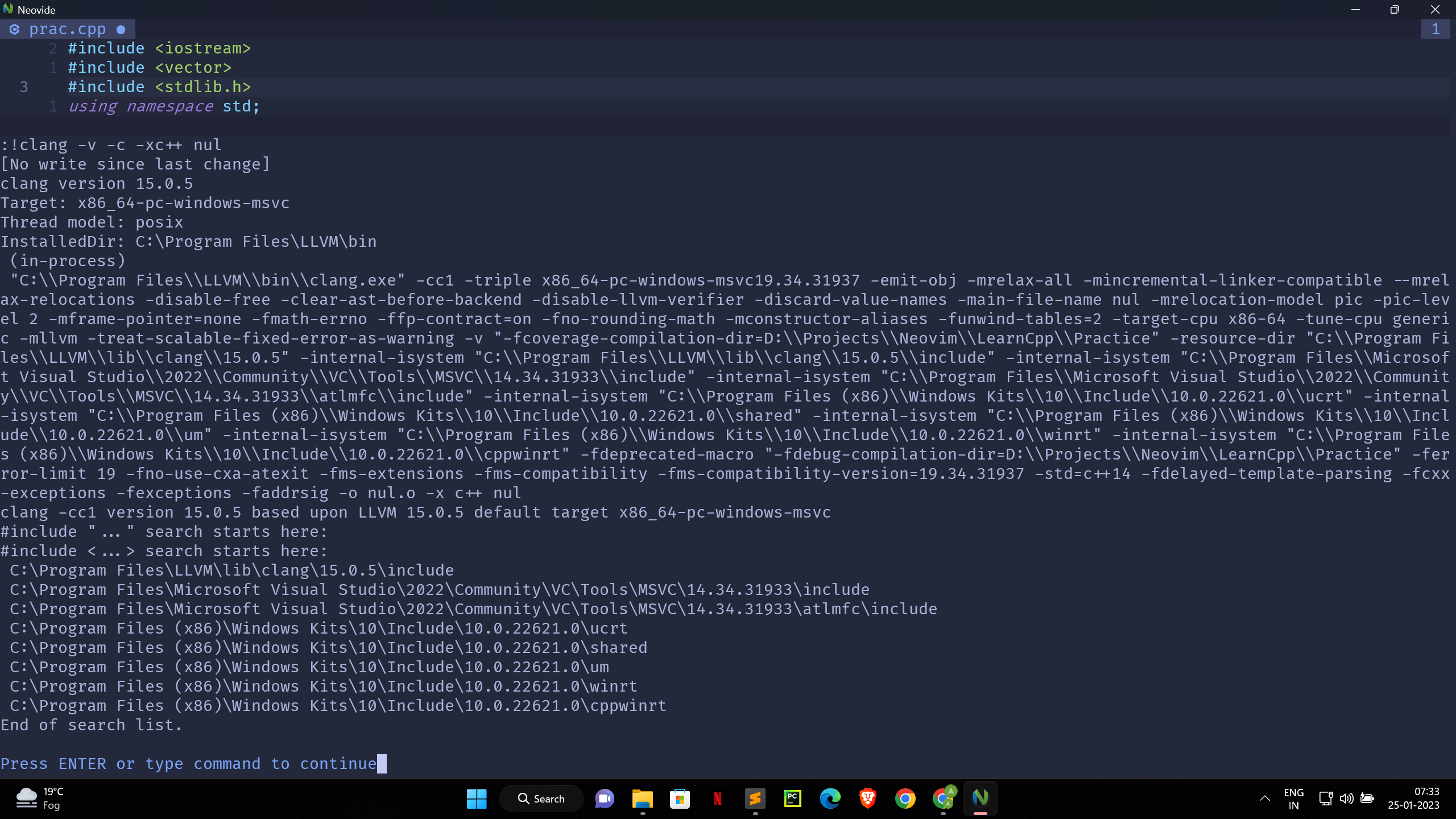This screenshot has height=819, width=1456.
Task: Open Netflix app from taskbar
Action: pyautogui.click(x=717, y=799)
